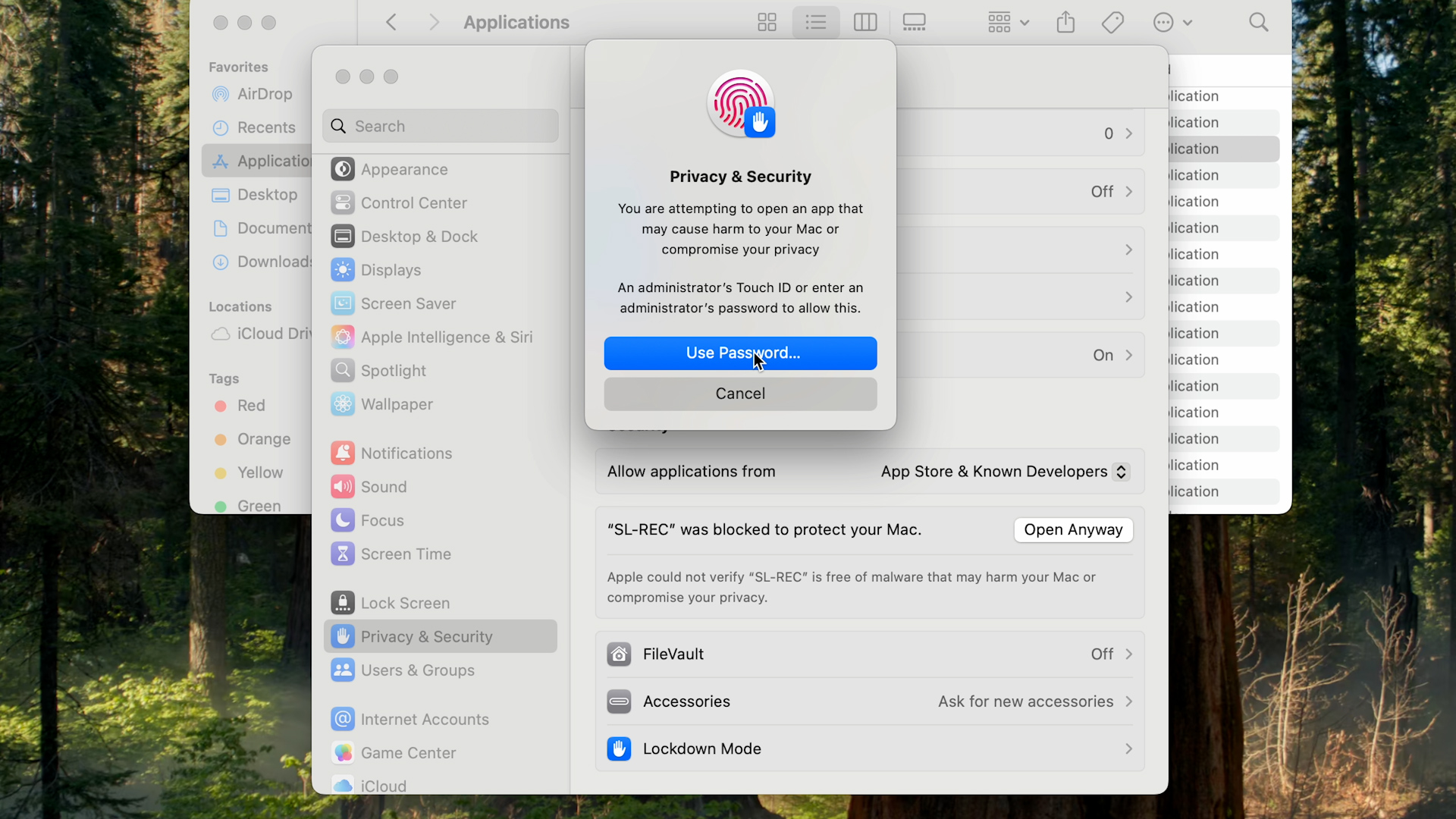
Task: Click the Internet Accounts icon
Action: [x=343, y=720]
